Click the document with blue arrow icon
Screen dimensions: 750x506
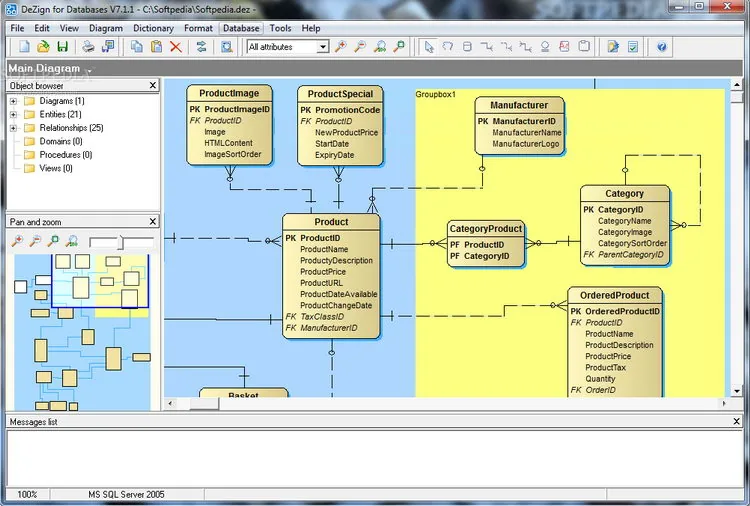point(613,47)
